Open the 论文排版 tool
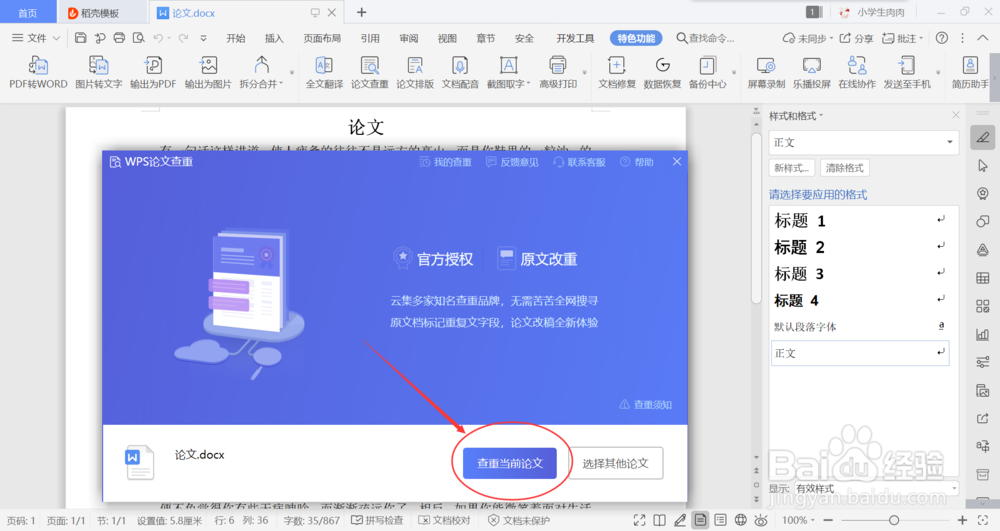 tap(415, 72)
